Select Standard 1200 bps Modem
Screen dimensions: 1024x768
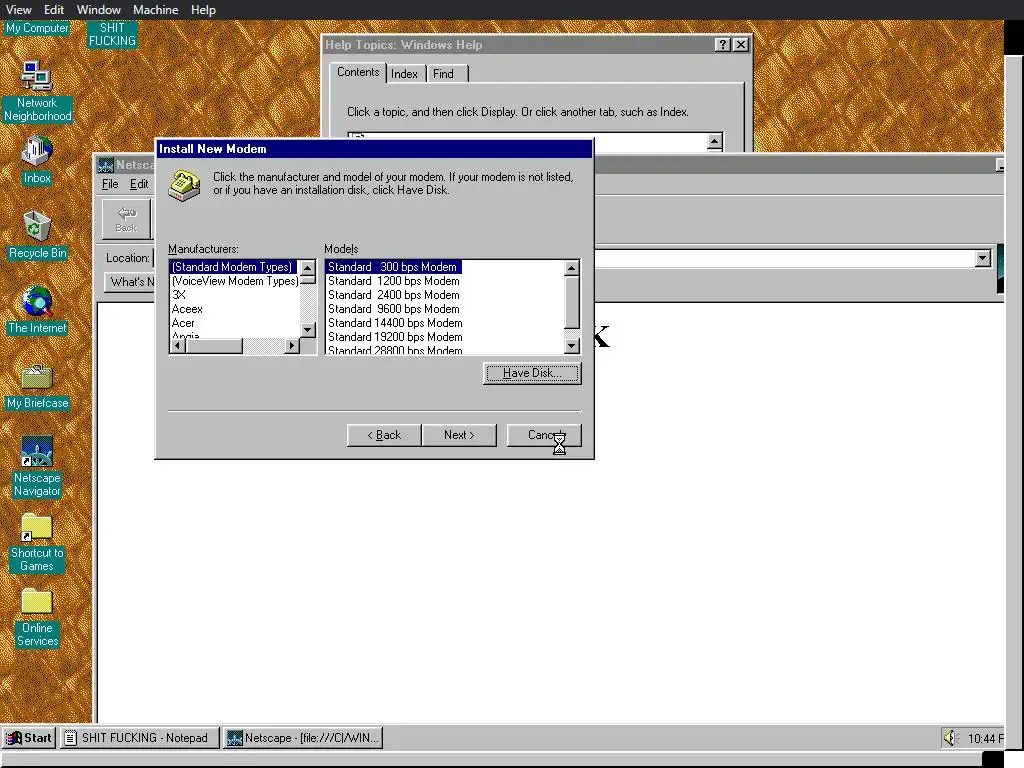click(394, 281)
